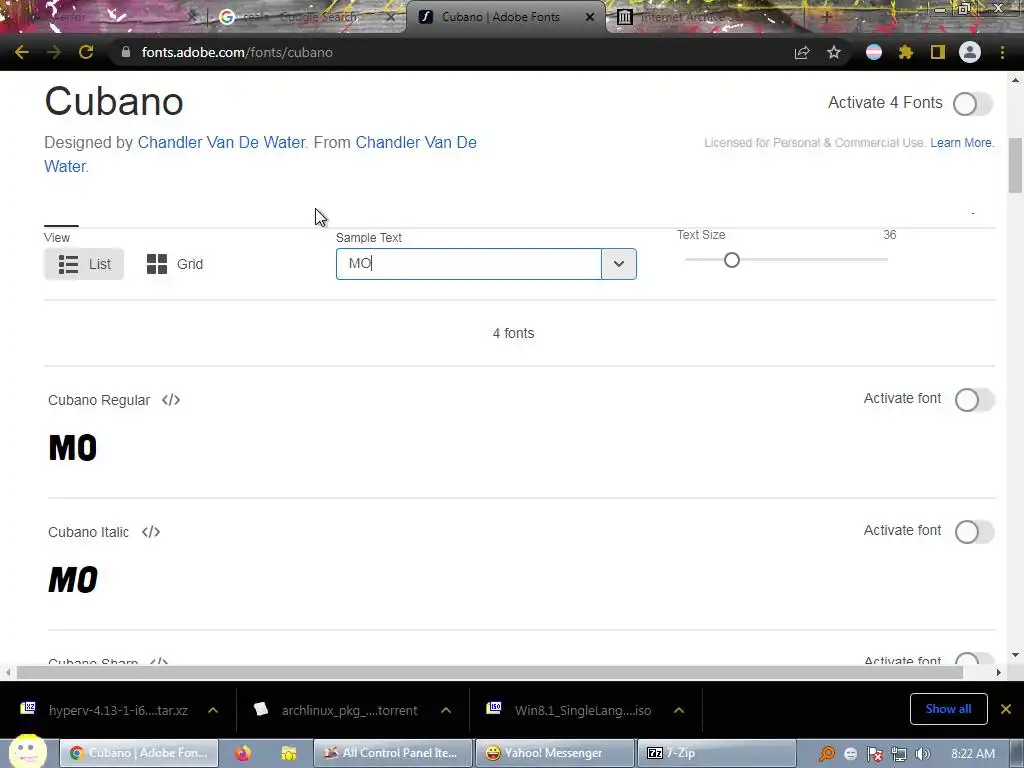Reload the Adobe Fonts page
The height and width of the screenshot is (768, 1024).
click(86, 52)
